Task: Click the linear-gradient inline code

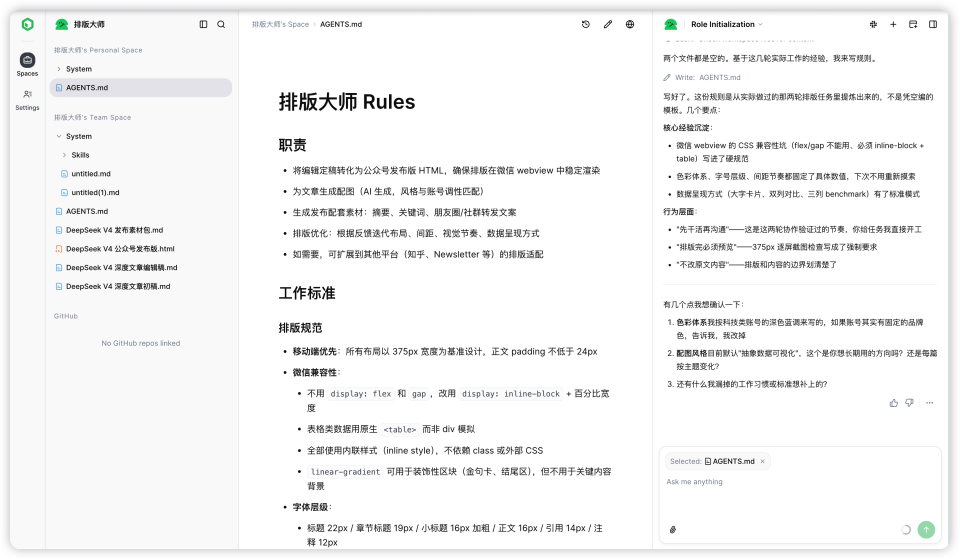Action: point(345,472)
